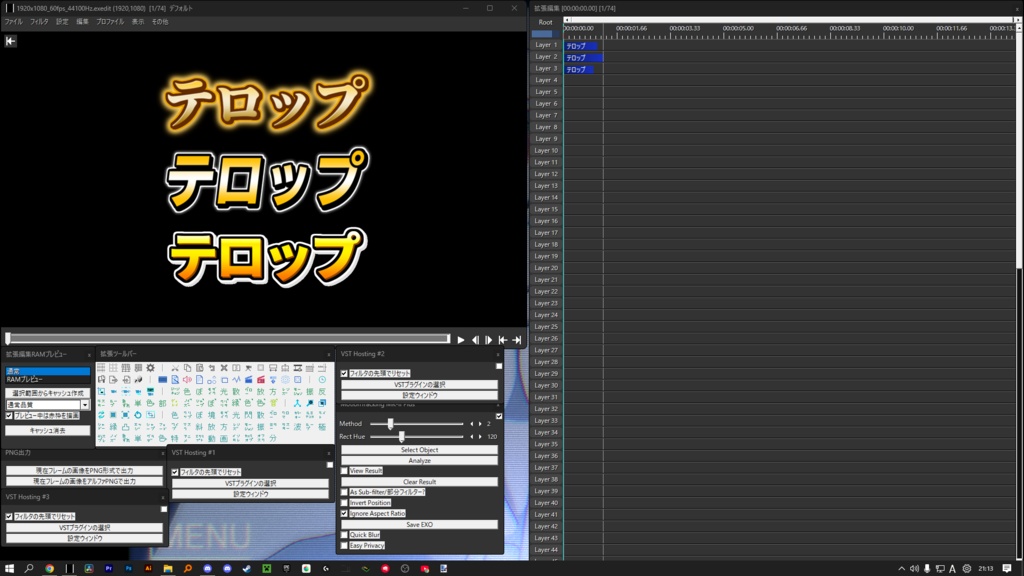Toggle the VST Hosting #2 filter enable checkbox
Viewport: 1024px width, 576px height.
coord(499,366)
